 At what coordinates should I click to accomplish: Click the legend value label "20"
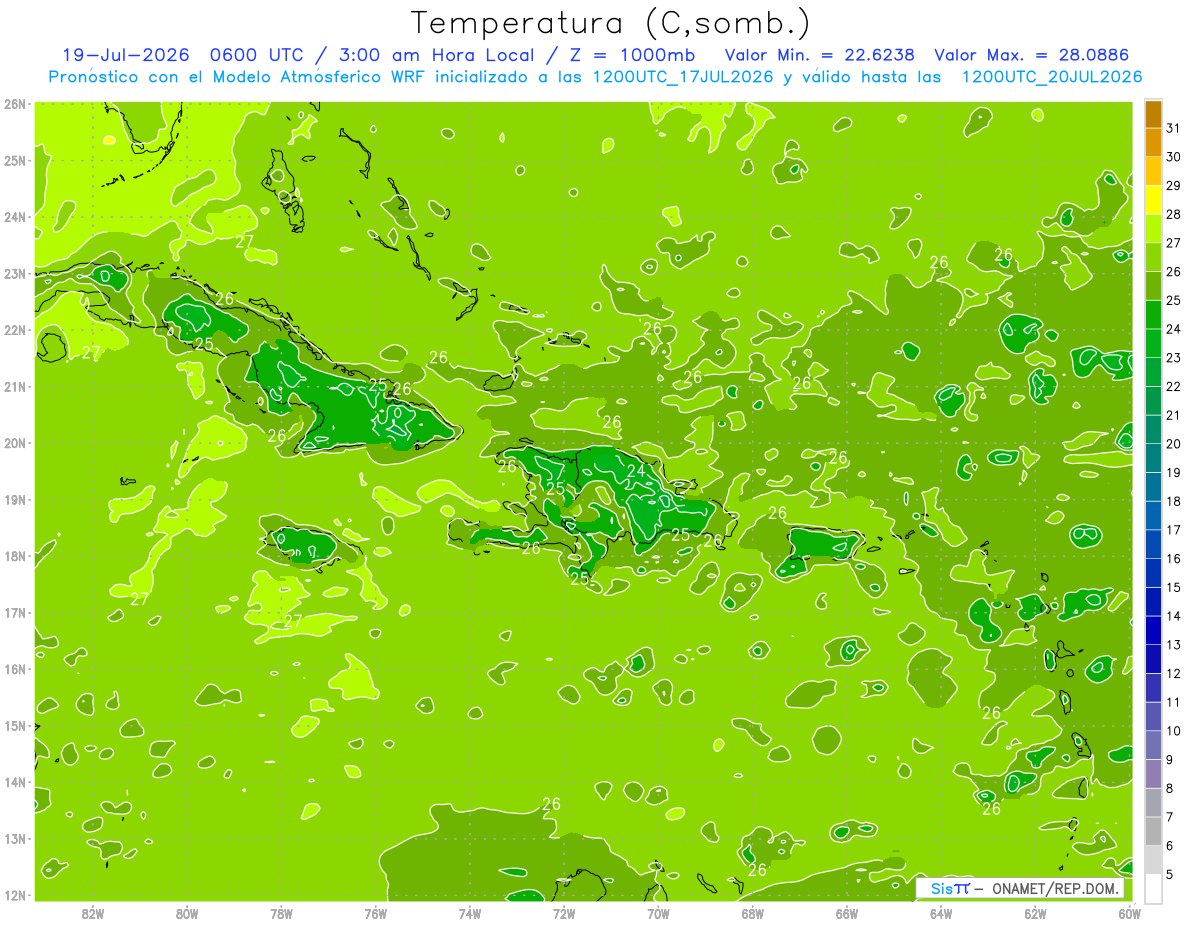[1174, 444]
